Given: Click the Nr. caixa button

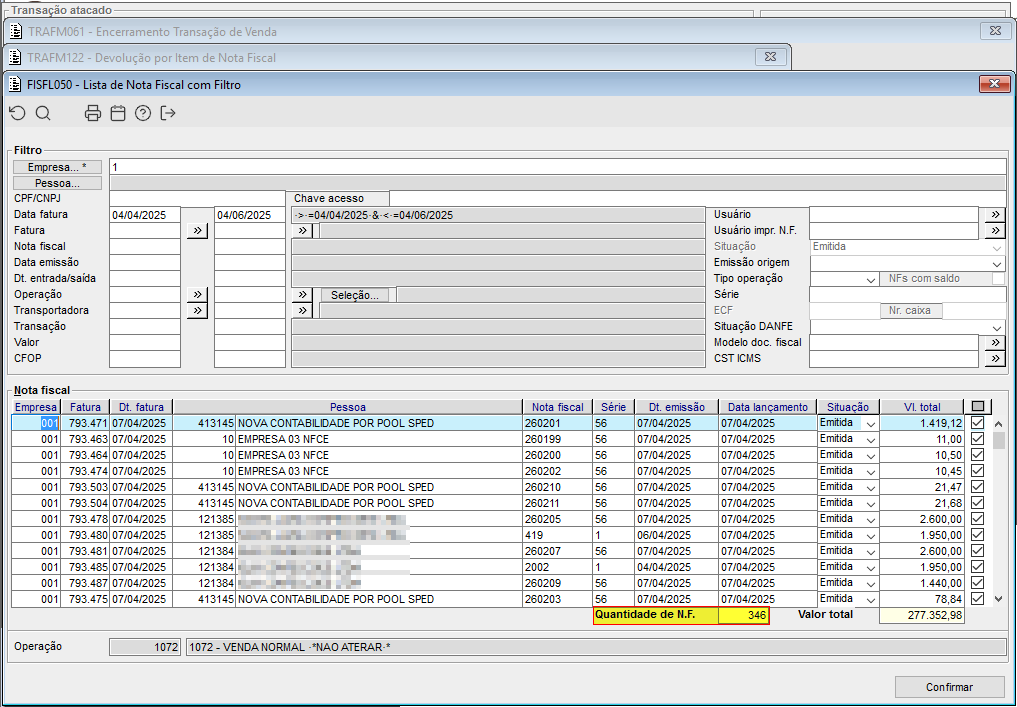Looking at the screenshot, I should coord(909,311).
